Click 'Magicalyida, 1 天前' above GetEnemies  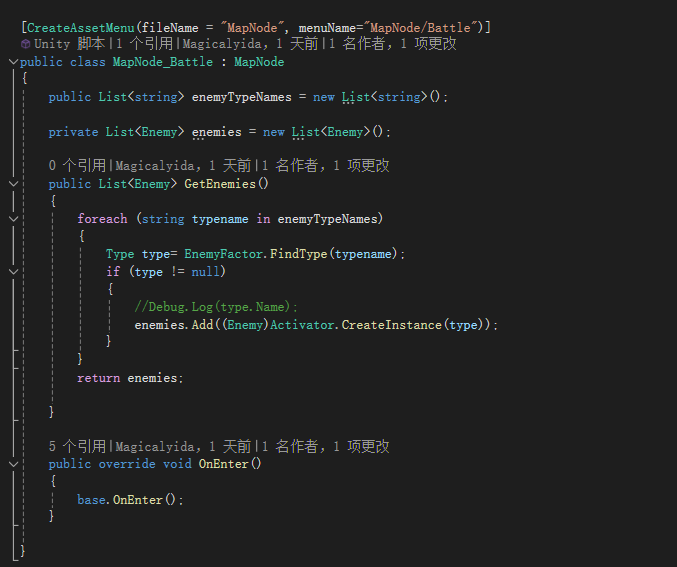[183, 165]
